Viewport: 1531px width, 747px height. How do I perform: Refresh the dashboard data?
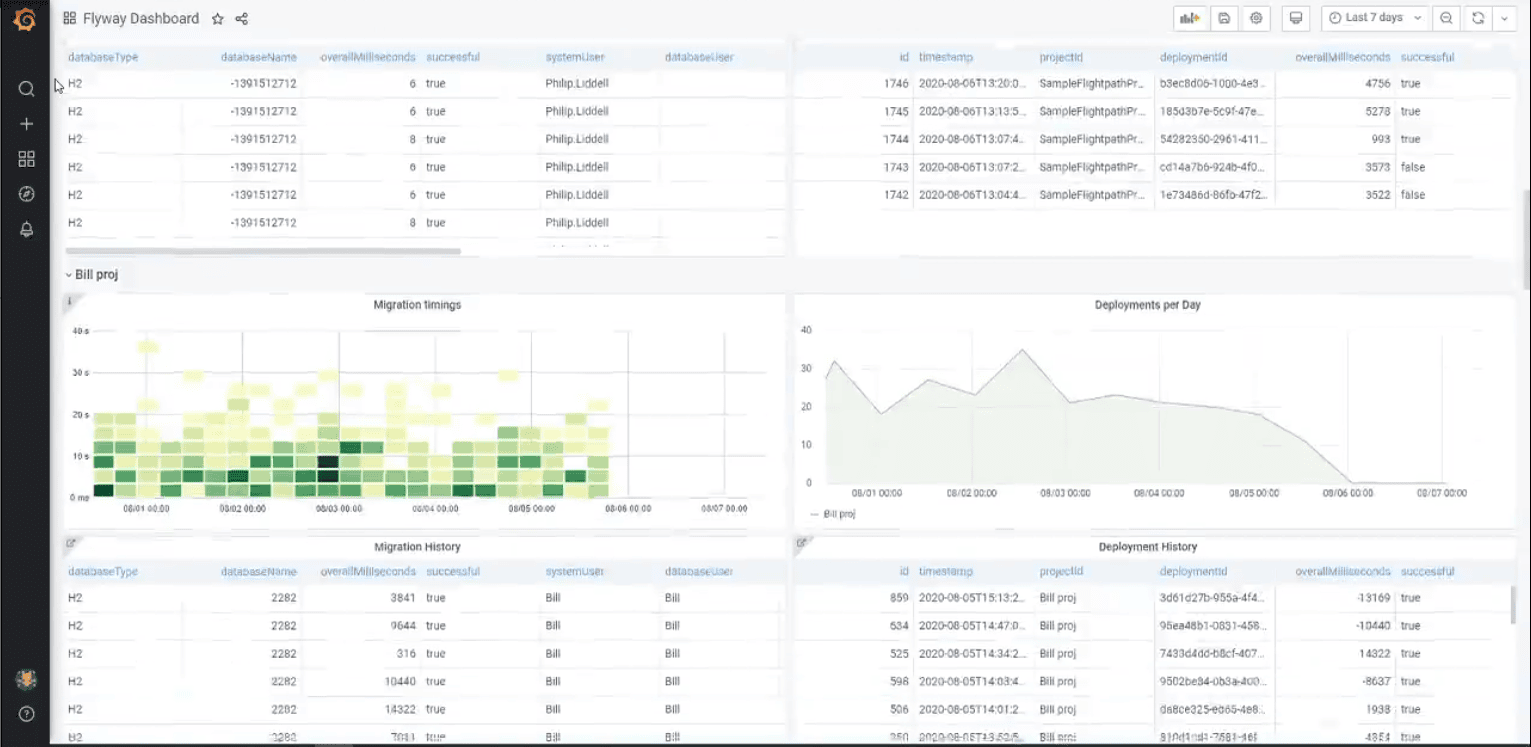click(1477, 18)
